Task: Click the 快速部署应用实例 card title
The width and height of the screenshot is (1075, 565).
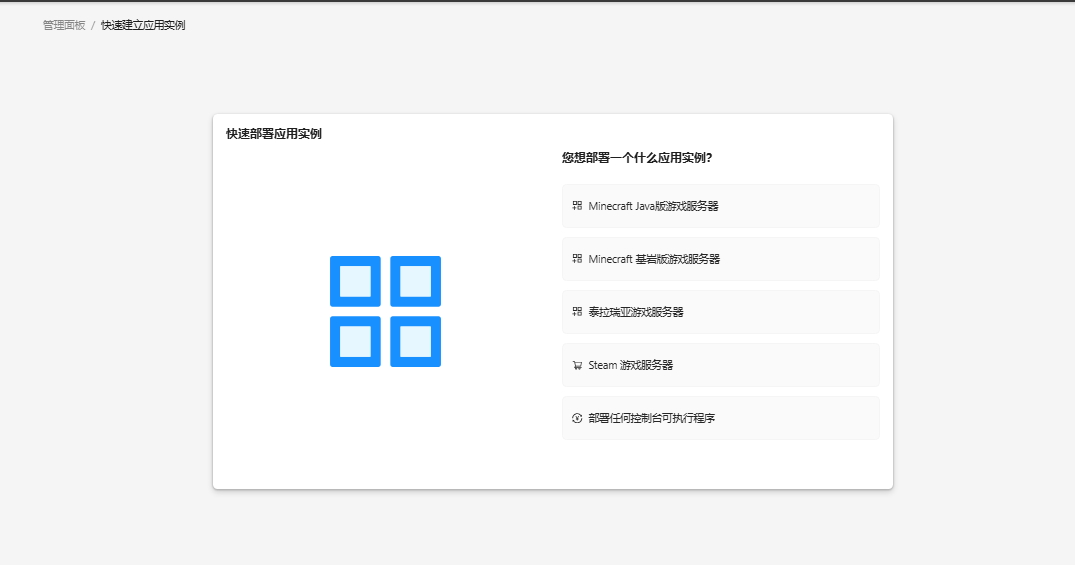Action: coord(274,134)
